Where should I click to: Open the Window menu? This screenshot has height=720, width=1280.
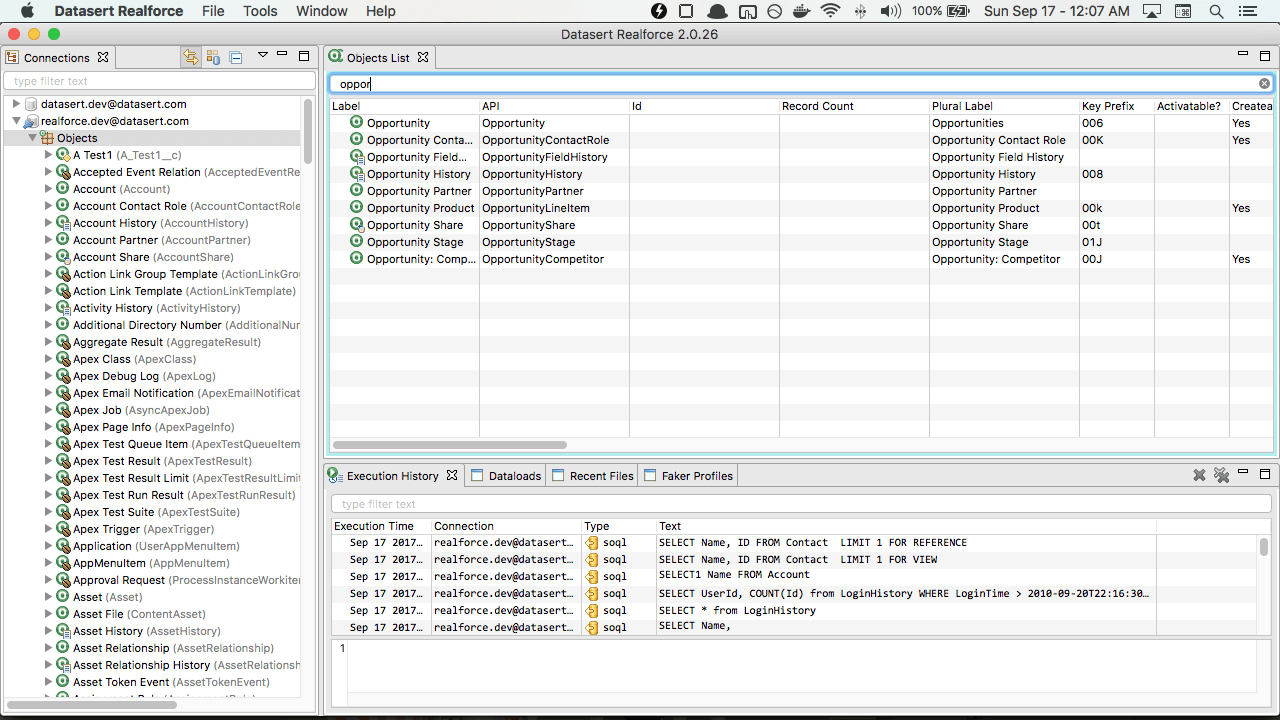tap(322, 11)
